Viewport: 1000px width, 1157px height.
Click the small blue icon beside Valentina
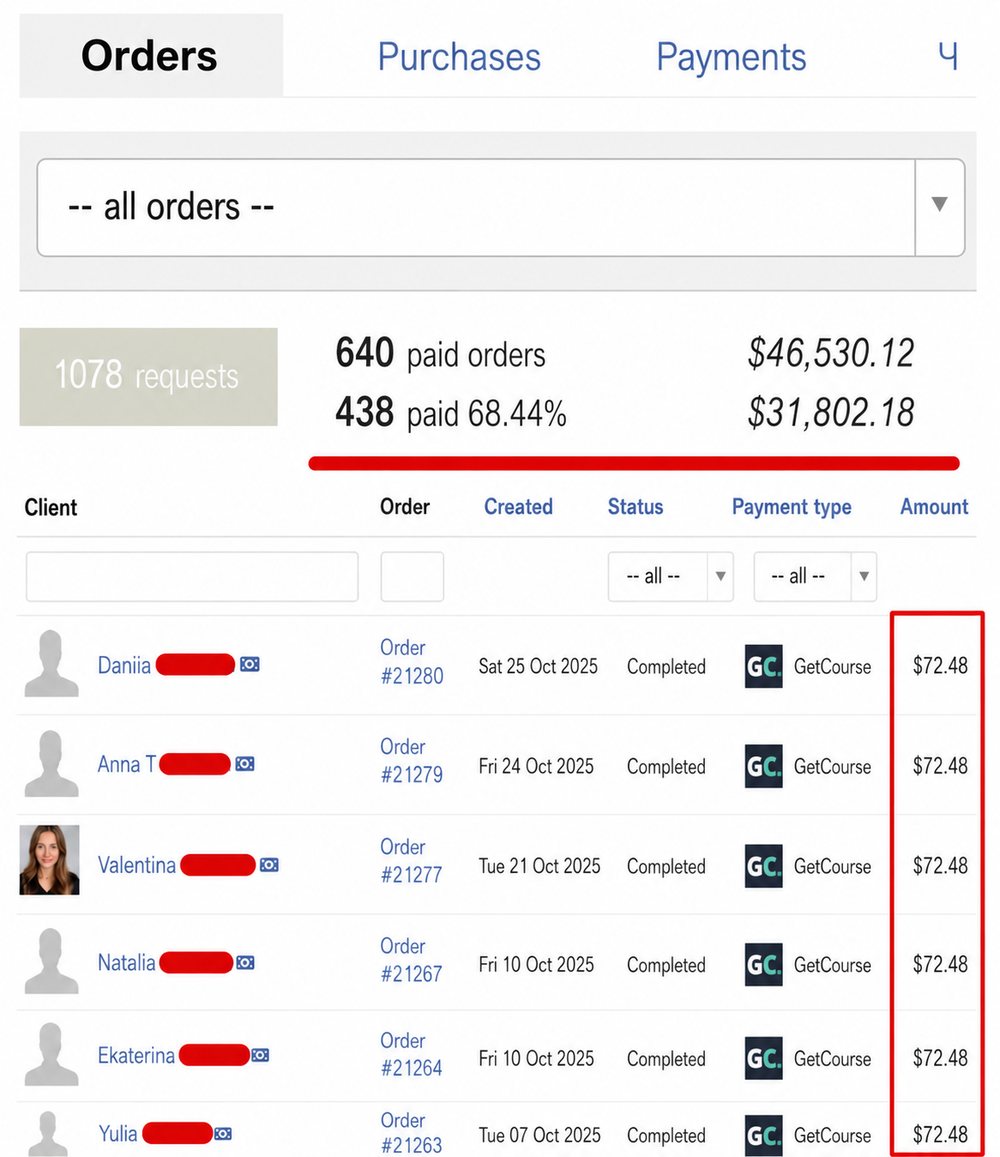269,864
